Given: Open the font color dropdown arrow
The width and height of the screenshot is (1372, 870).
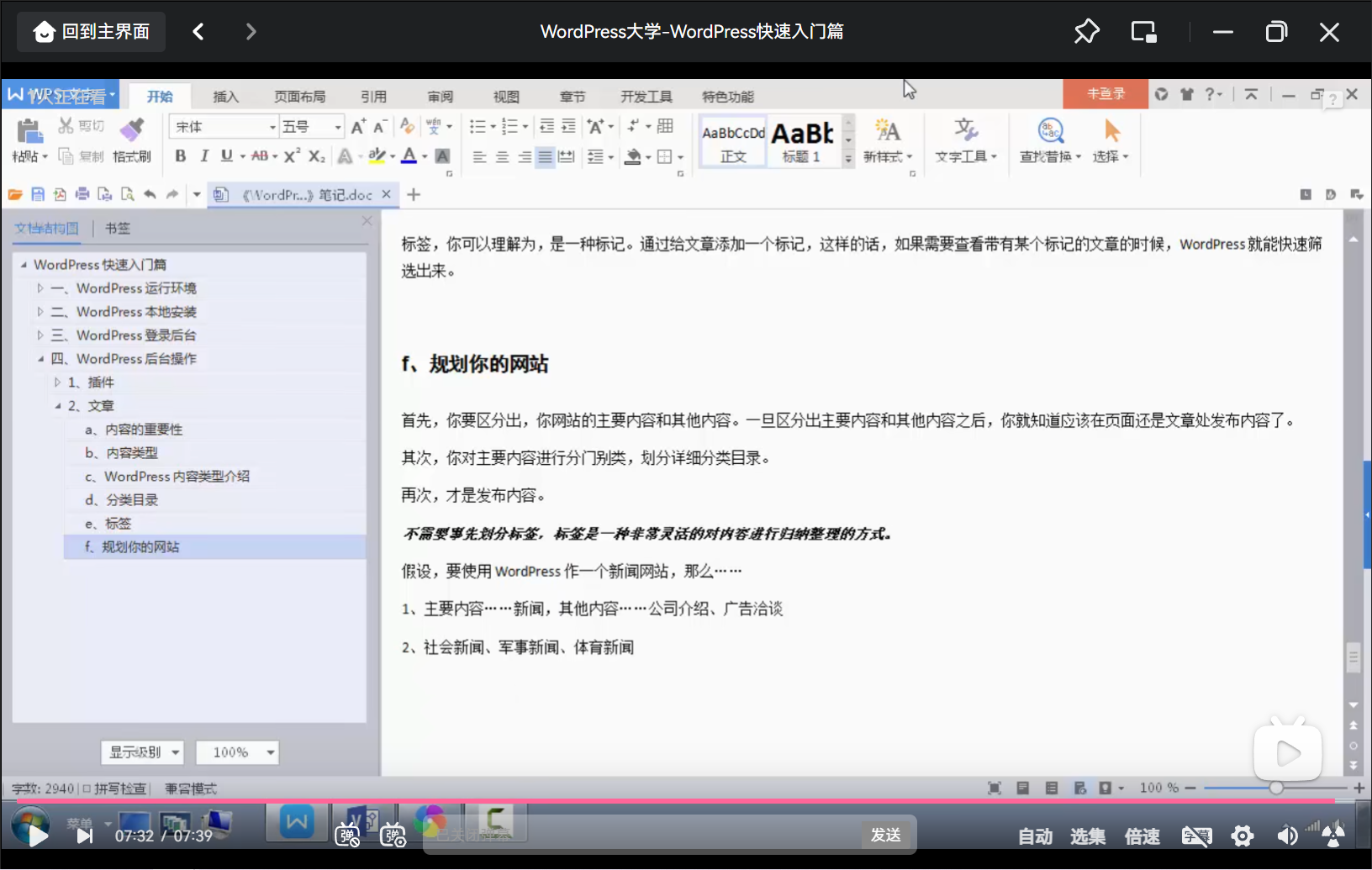Looking at the screenshot, I should pos(425,156).
